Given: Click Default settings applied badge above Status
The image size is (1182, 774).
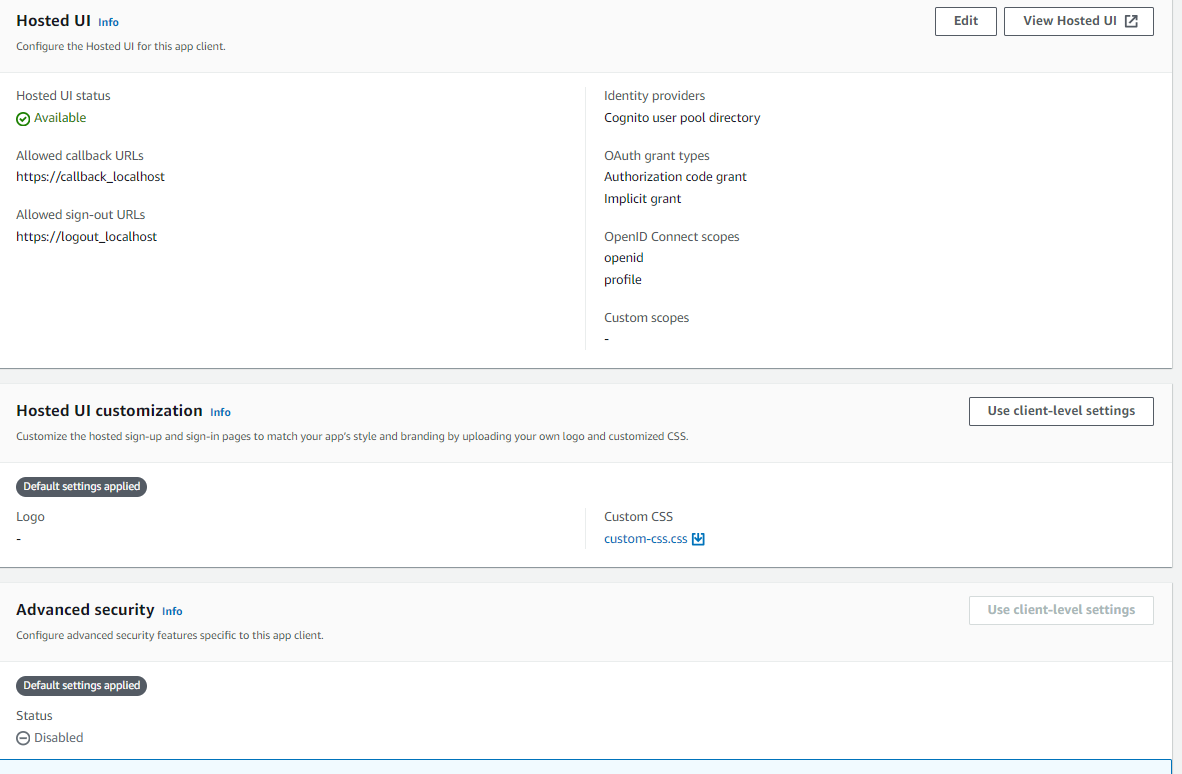Looking at the screenshot, I should (81, 686).
